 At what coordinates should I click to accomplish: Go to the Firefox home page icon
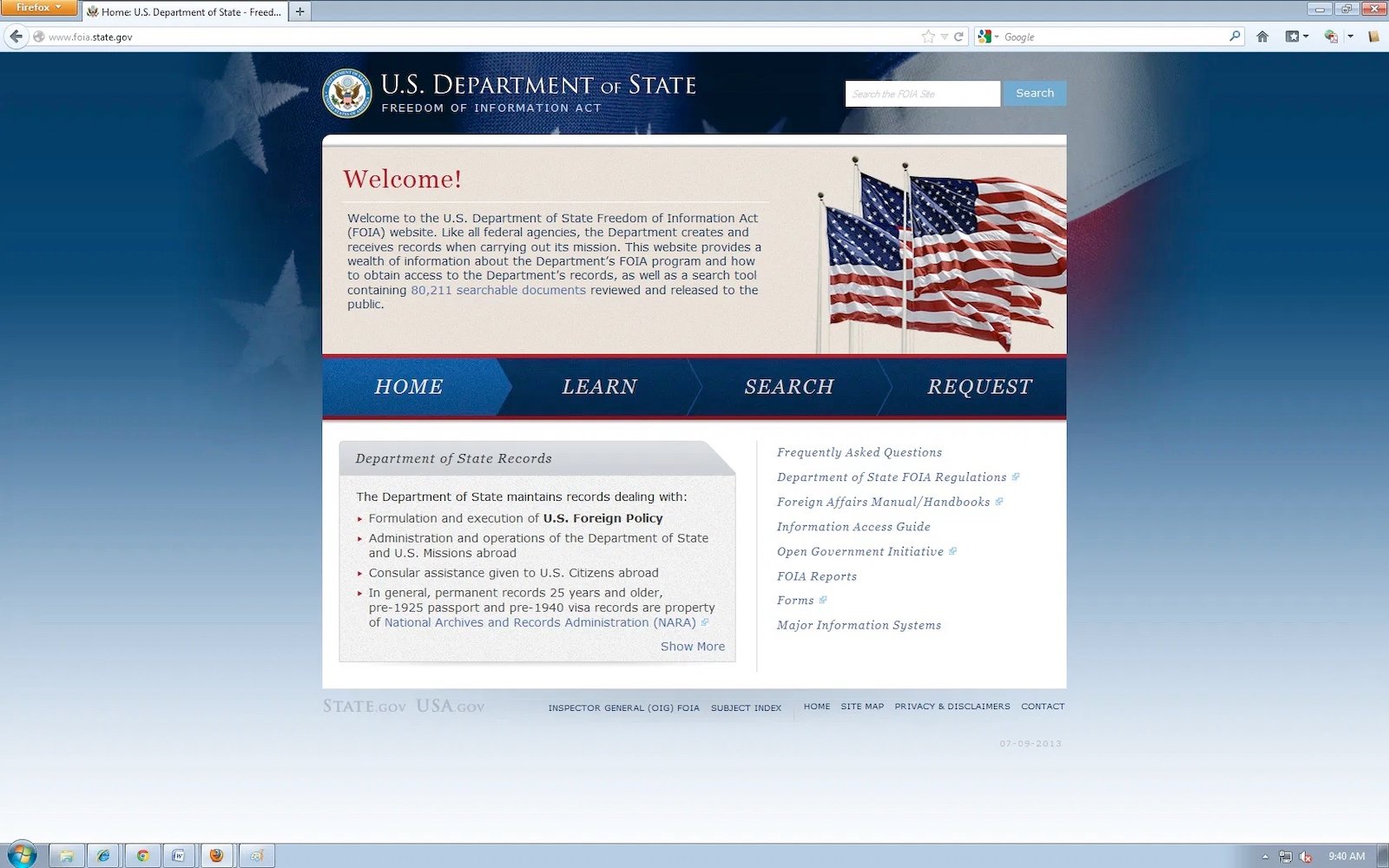(x=1262, y=36)
